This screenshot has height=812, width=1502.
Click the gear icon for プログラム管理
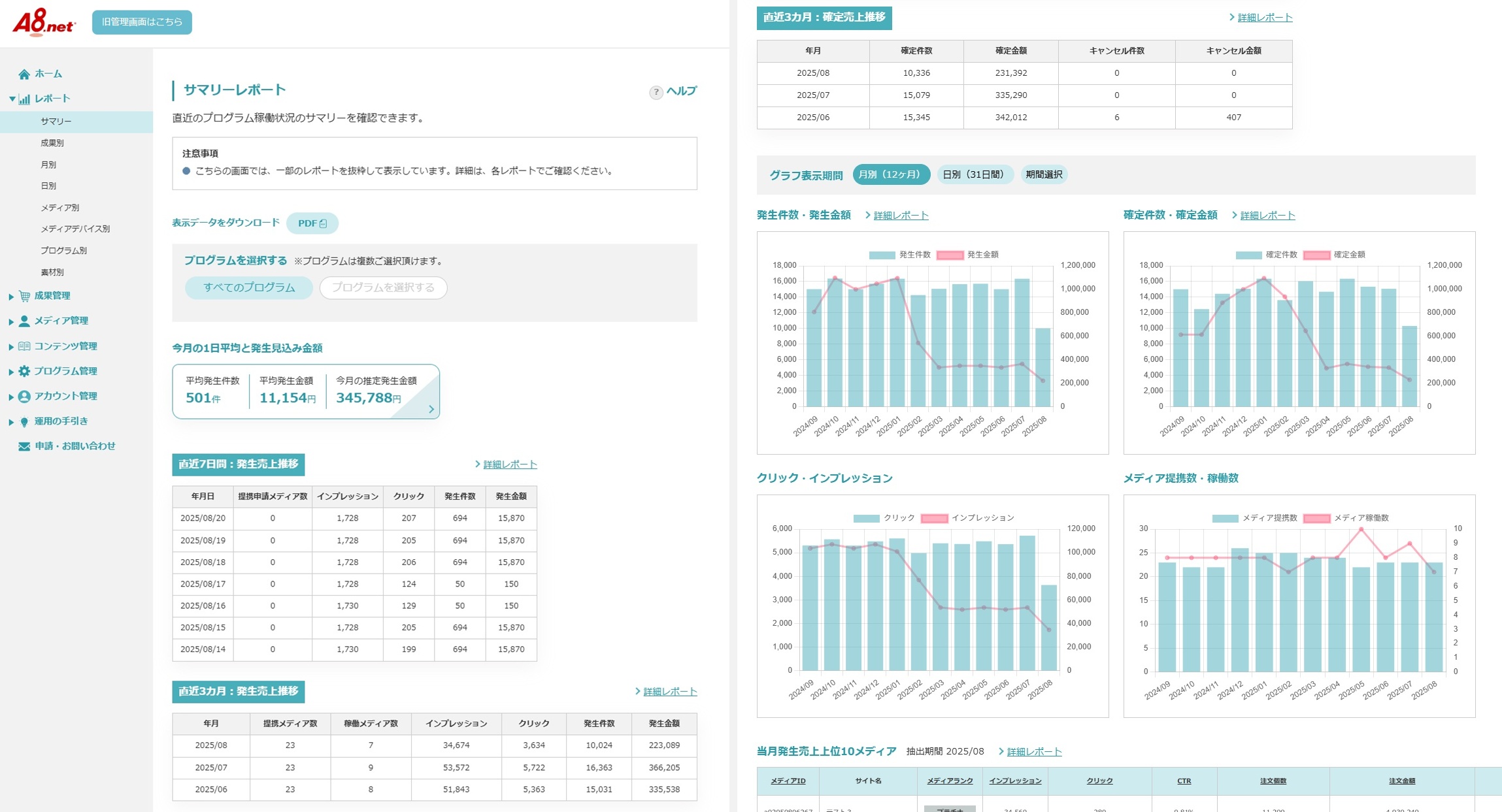[x=24, y=371]
